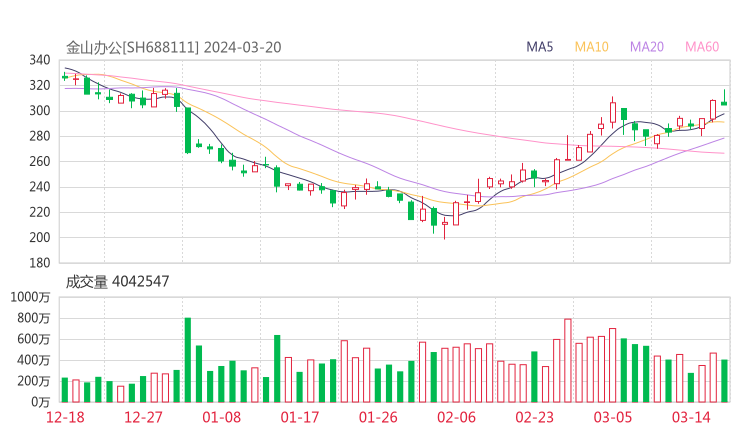
Task: Click the 280 price axis label
Action: click(x=40, y=136)
